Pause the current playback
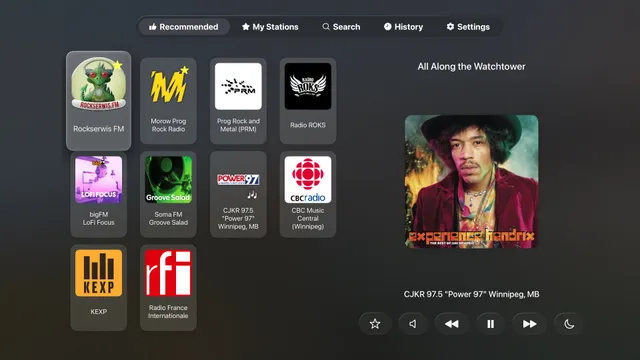Screen dimensions: 640x360 [x=490, y=324]
